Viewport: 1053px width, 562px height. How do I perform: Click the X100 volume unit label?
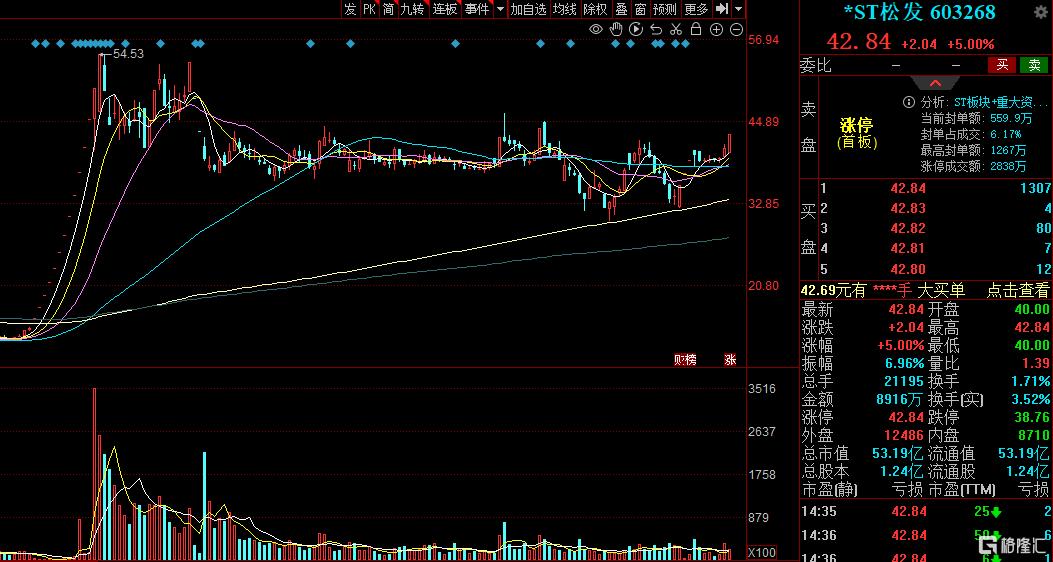[x=762, y=553]
